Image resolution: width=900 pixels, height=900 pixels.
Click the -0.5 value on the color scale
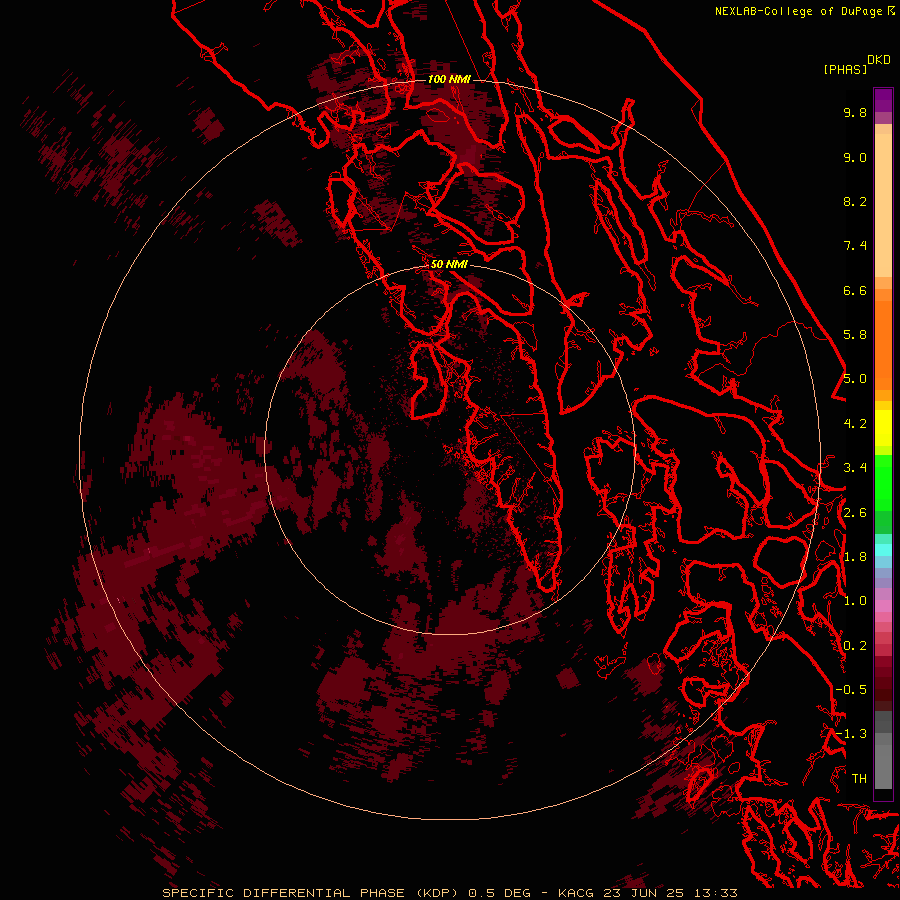click(851, 690)
